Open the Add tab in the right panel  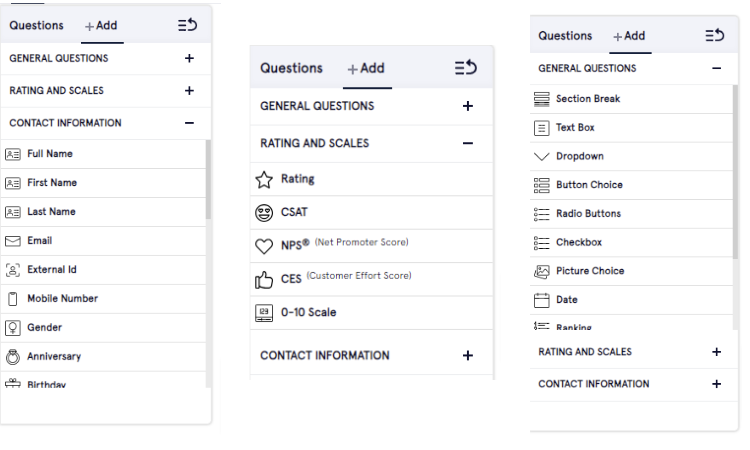pos(629,36)
